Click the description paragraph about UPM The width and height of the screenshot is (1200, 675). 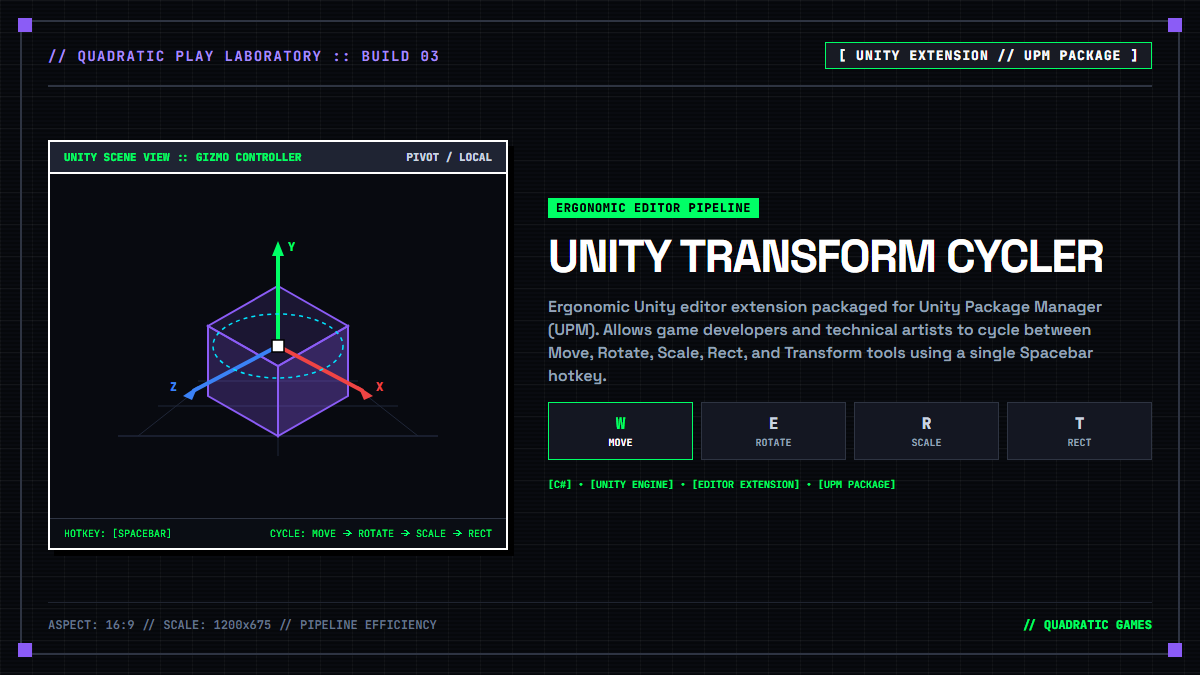[x=826, y=341]
